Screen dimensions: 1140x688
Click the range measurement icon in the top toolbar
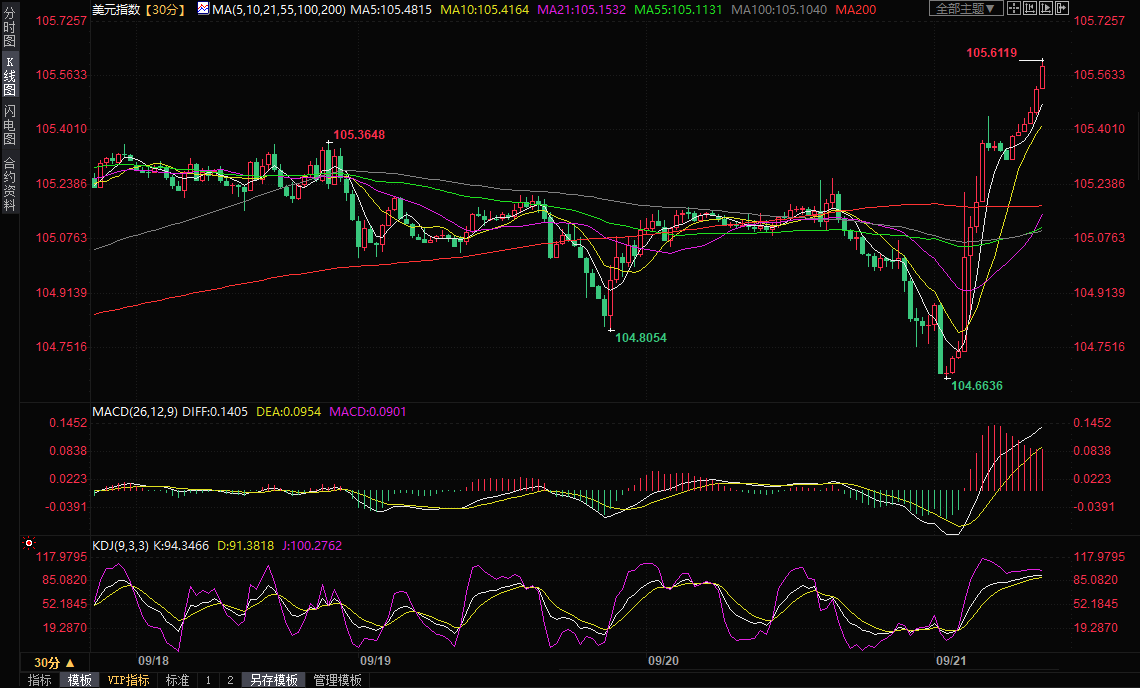(1032, 9)
